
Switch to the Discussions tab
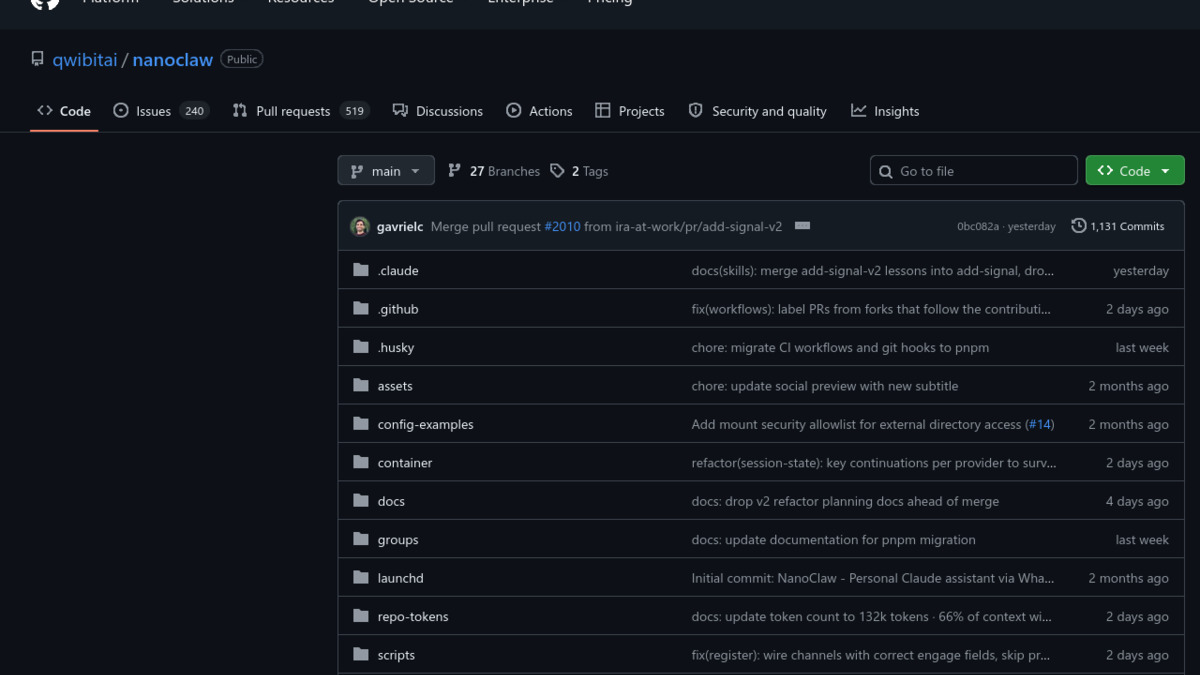tap(449, 111)
